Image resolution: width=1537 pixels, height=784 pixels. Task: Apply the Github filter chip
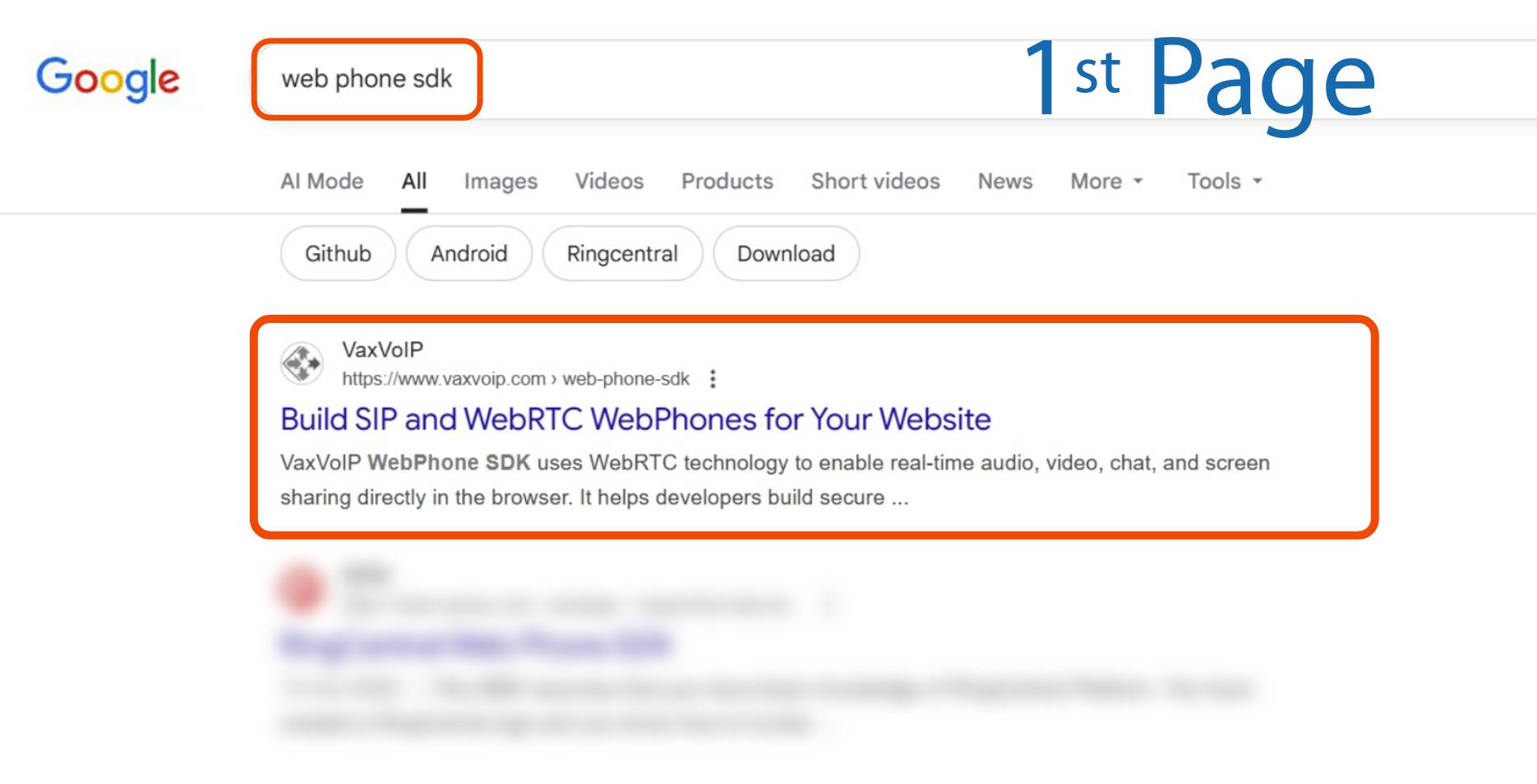point(338,254)
